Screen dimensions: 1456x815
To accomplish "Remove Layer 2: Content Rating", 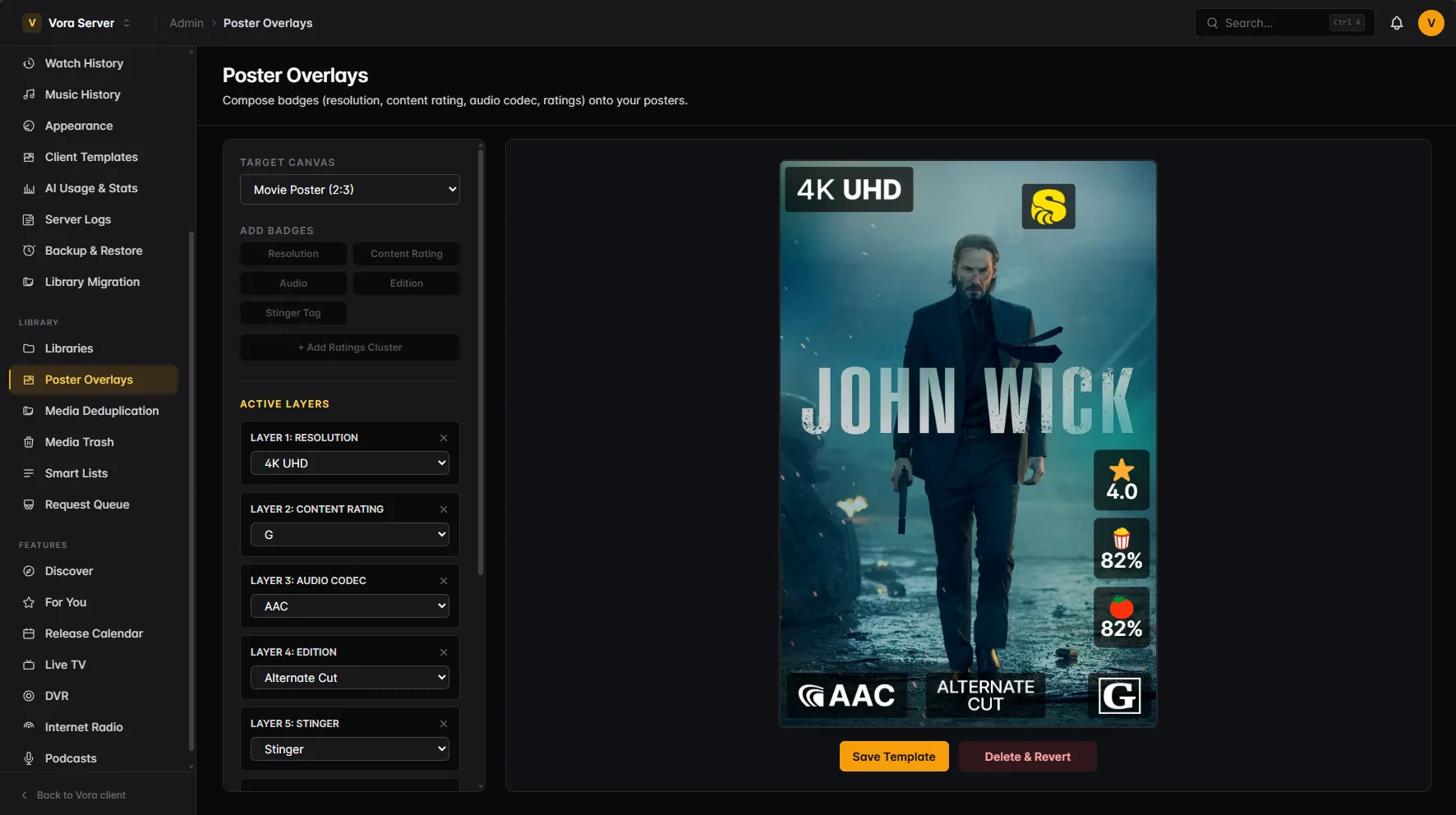I will point(444,509).
